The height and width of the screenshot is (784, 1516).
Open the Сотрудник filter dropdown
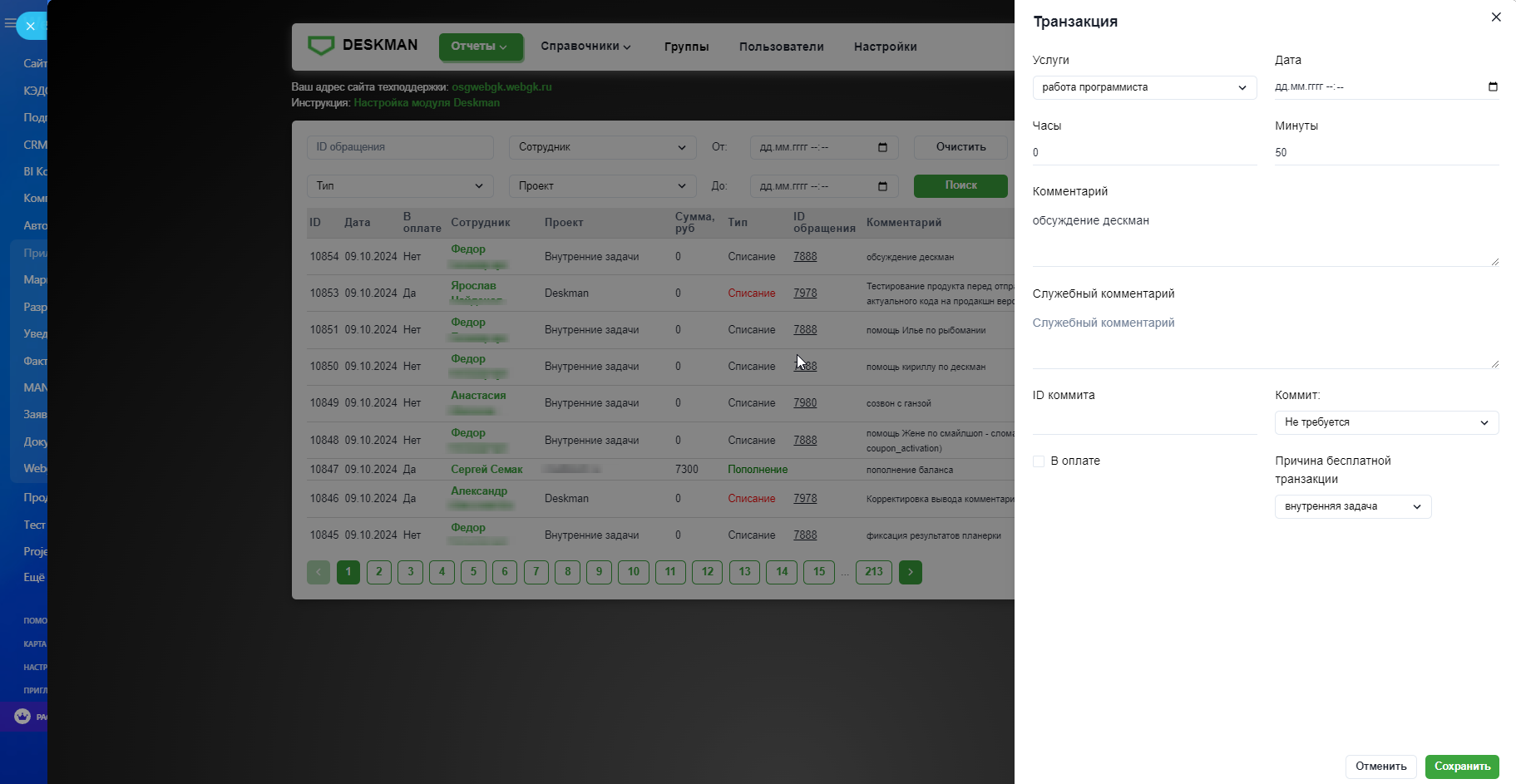(x=603, y=147)
